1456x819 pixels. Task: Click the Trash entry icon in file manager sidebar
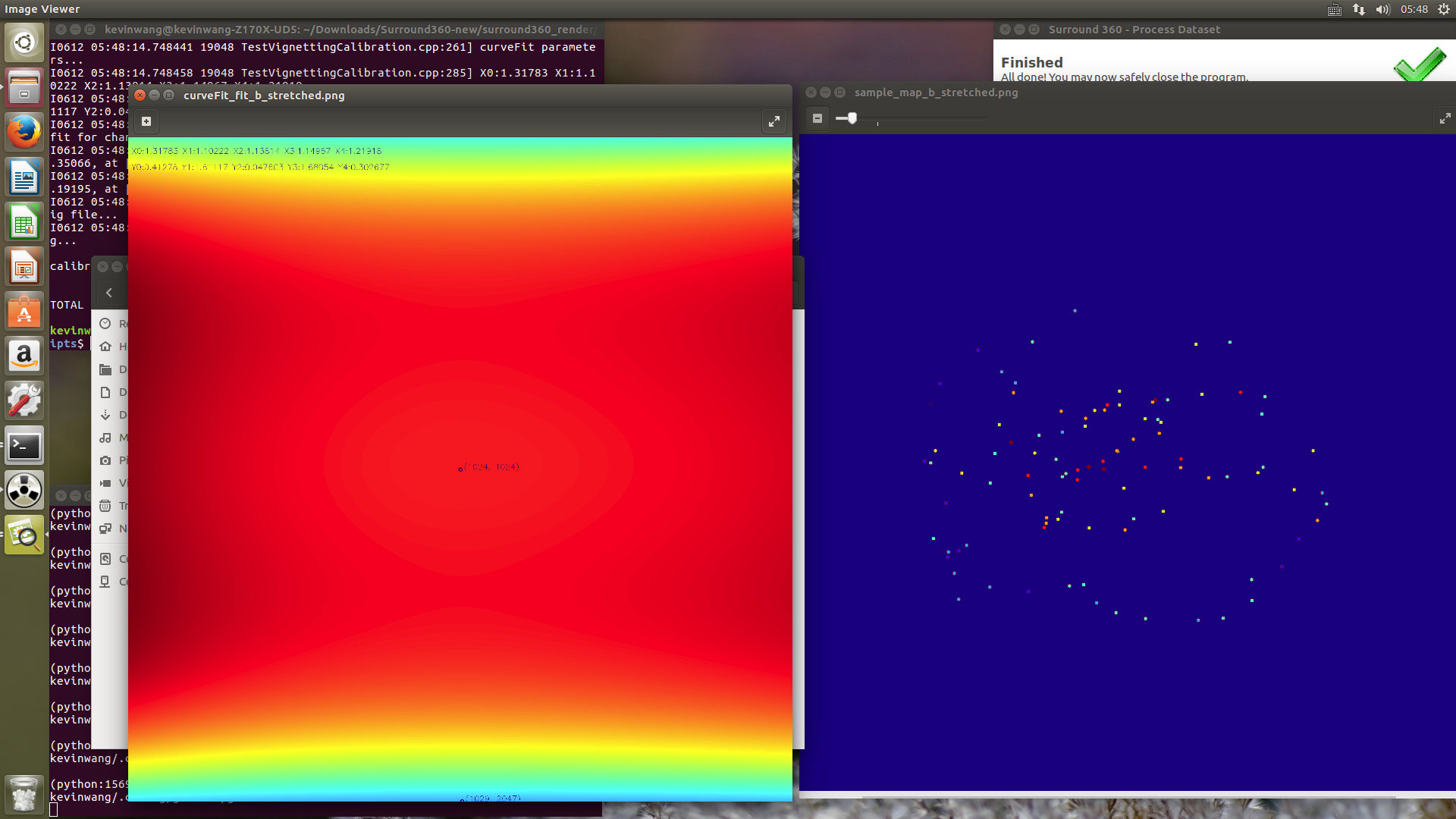click(x=105, y=506)
